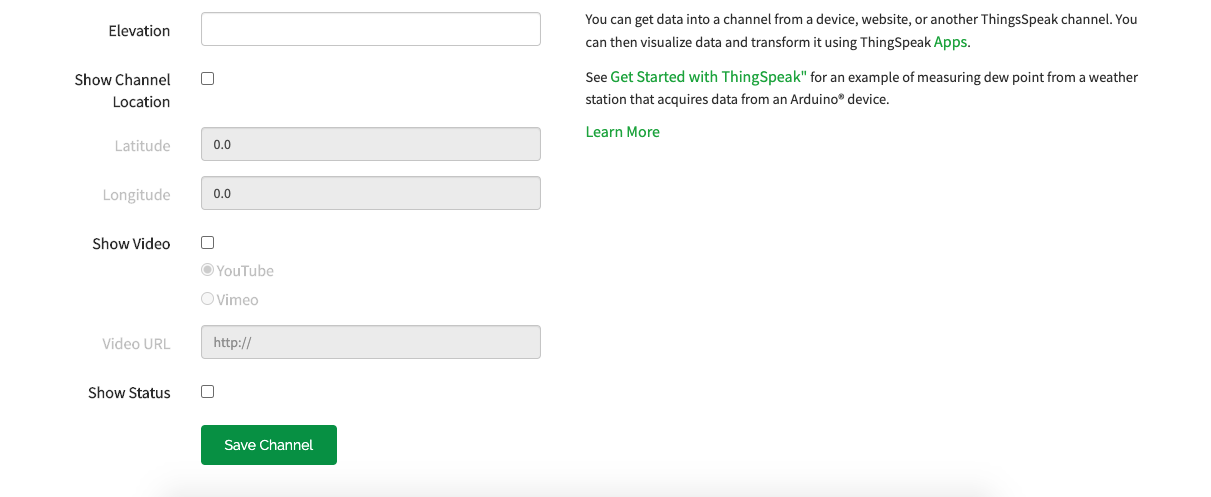Click the Elevation field label
Screen dimensions: 1211x497
139,31
